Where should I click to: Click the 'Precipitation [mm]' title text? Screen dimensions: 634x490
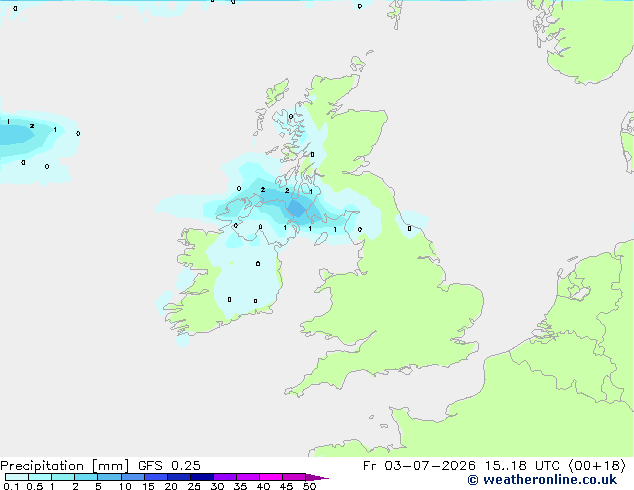(x=64, y=466)
